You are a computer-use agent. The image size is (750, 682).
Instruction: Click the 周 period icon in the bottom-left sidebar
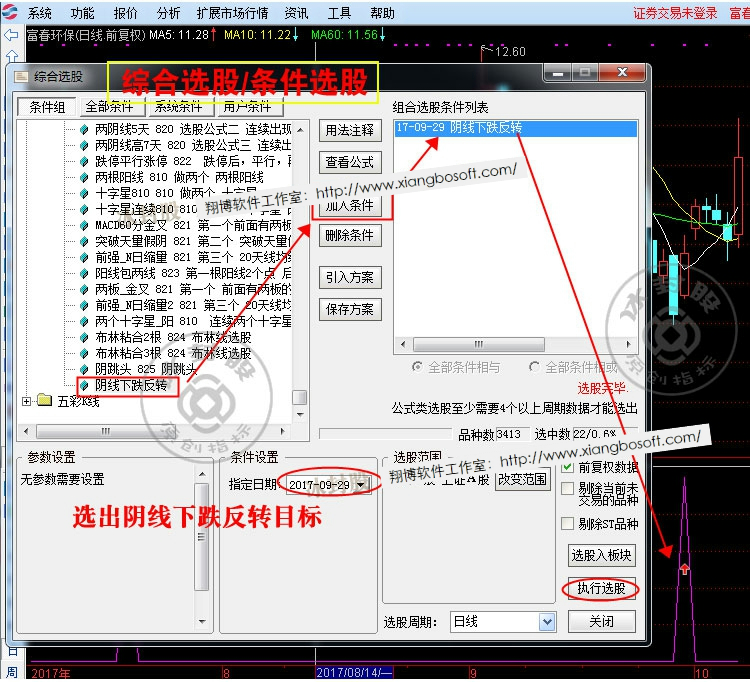coord(12,671)
